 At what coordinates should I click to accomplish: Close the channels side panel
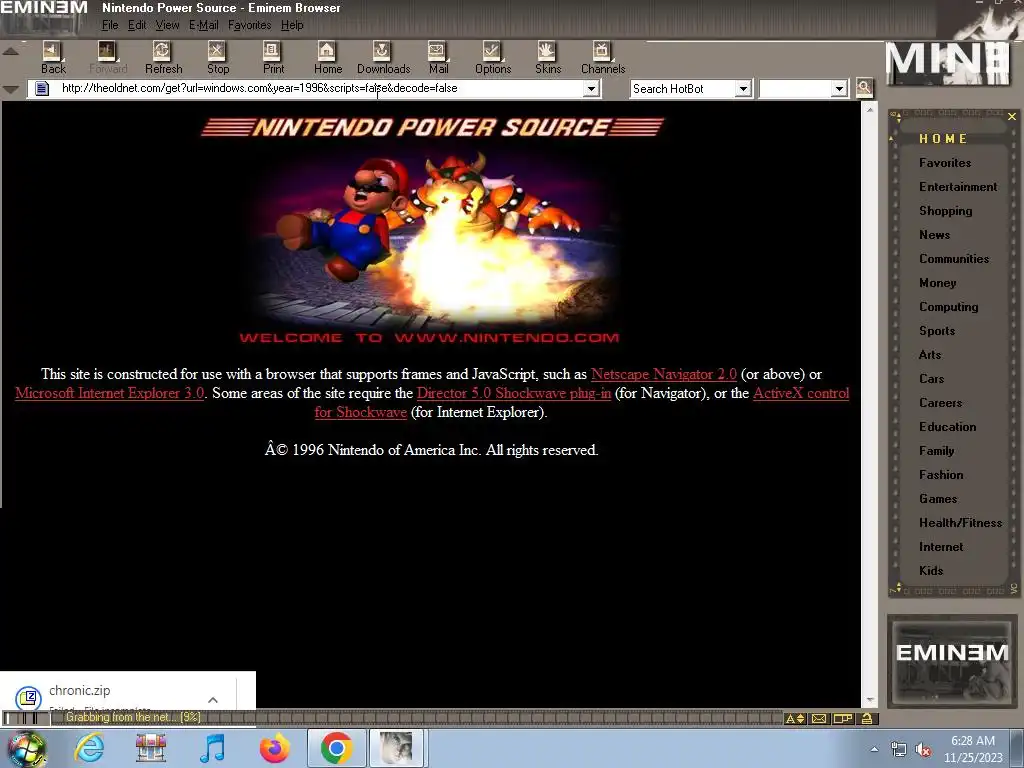(x=1012, y=116)
